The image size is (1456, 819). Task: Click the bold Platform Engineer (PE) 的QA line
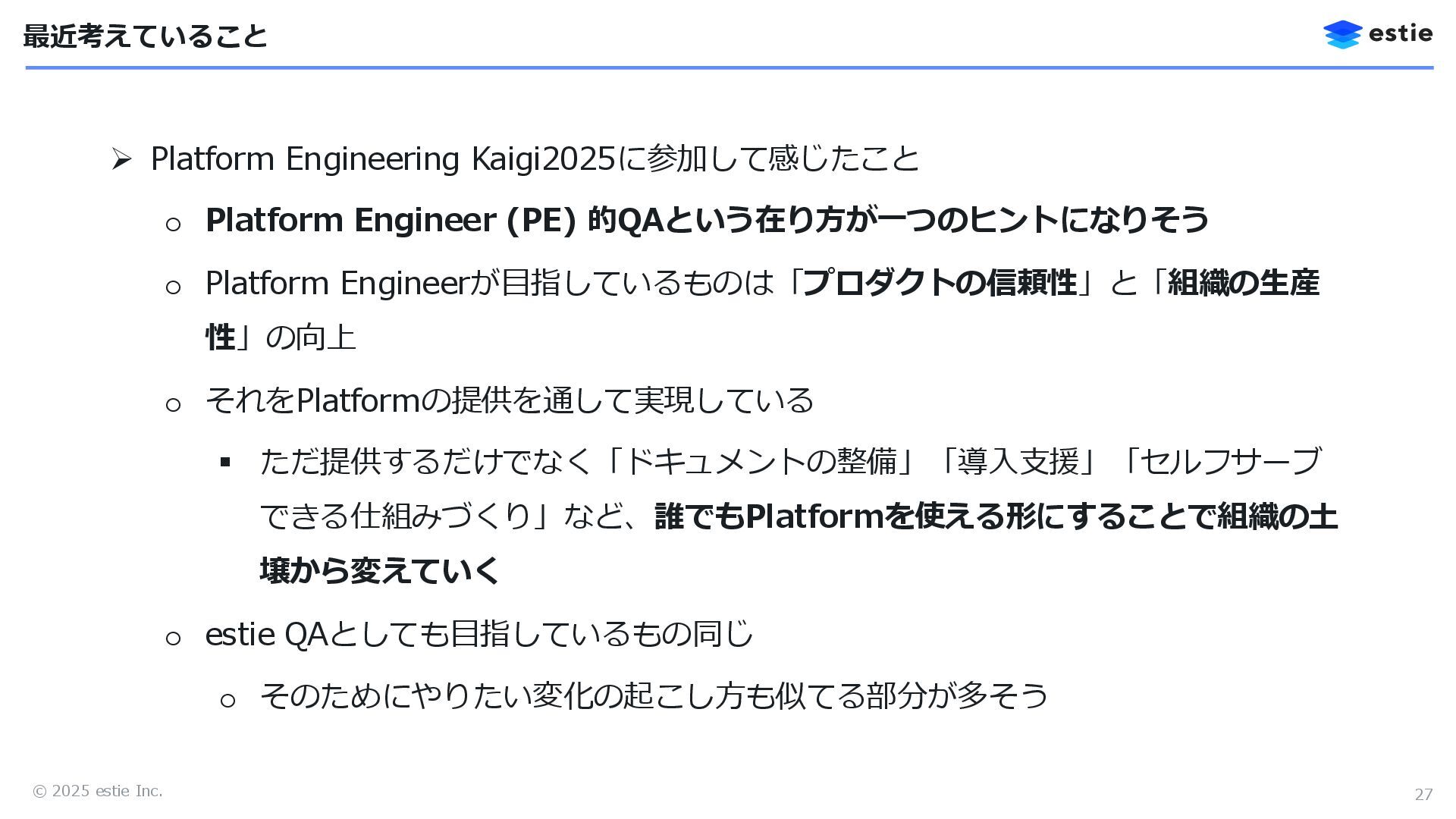click(x=707, y=221)
